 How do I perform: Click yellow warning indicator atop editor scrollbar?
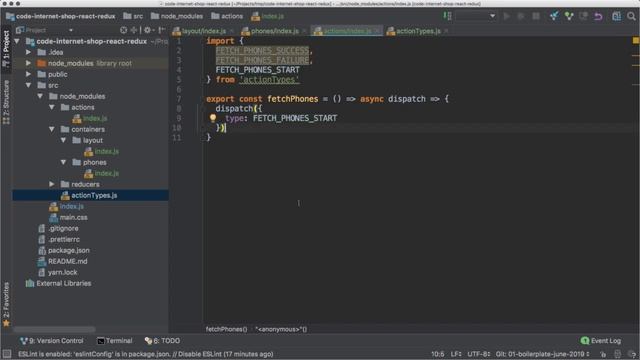pyautogui.click(x=636, y=40)
